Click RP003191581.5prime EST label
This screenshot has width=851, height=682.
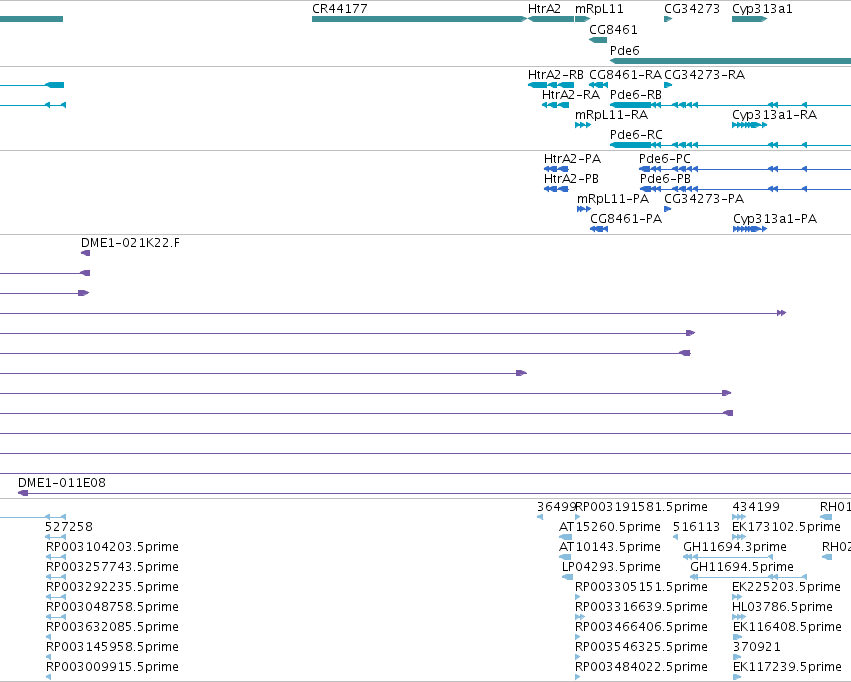(642, 506)
